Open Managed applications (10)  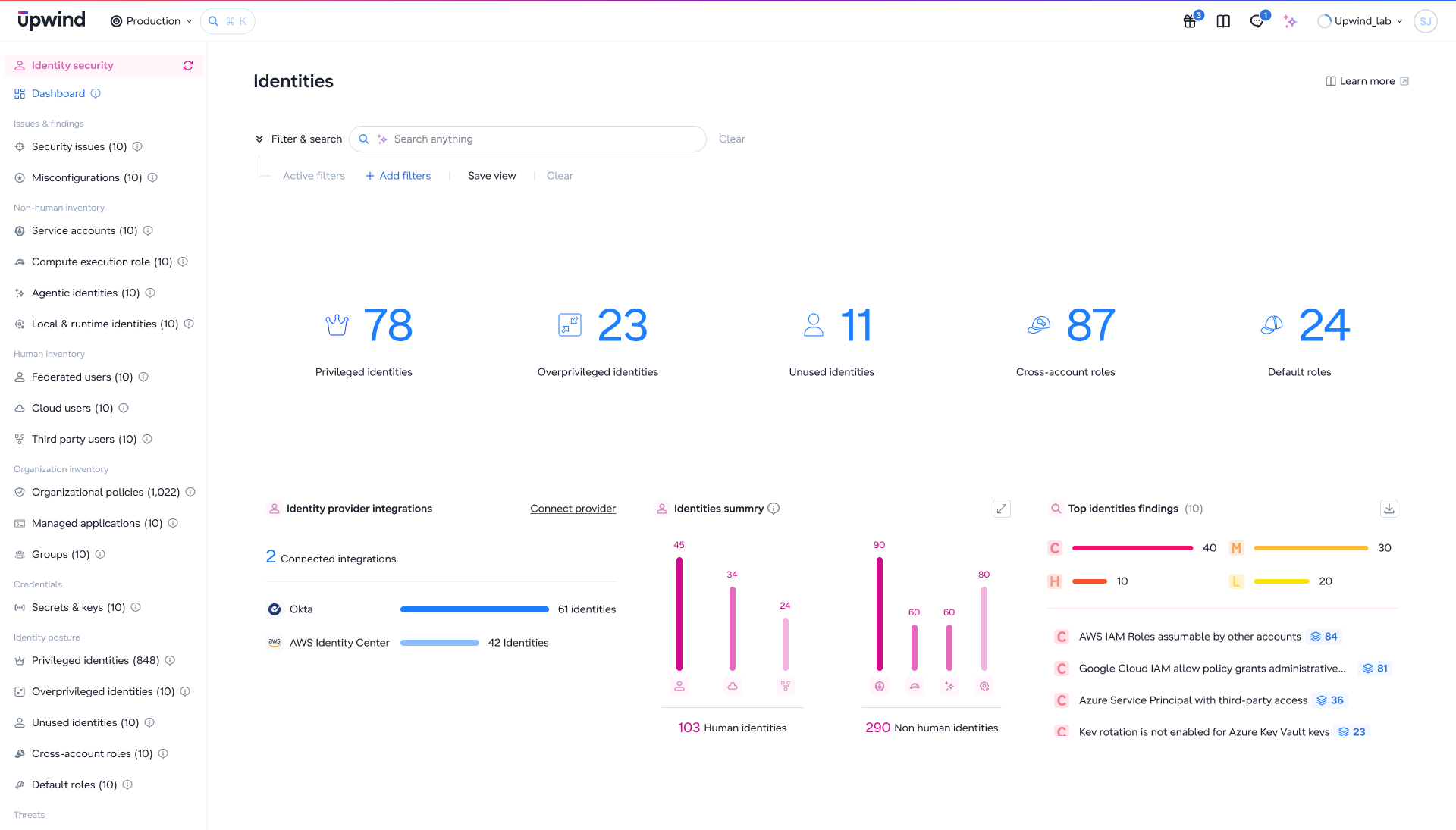(x=97, y=524)
